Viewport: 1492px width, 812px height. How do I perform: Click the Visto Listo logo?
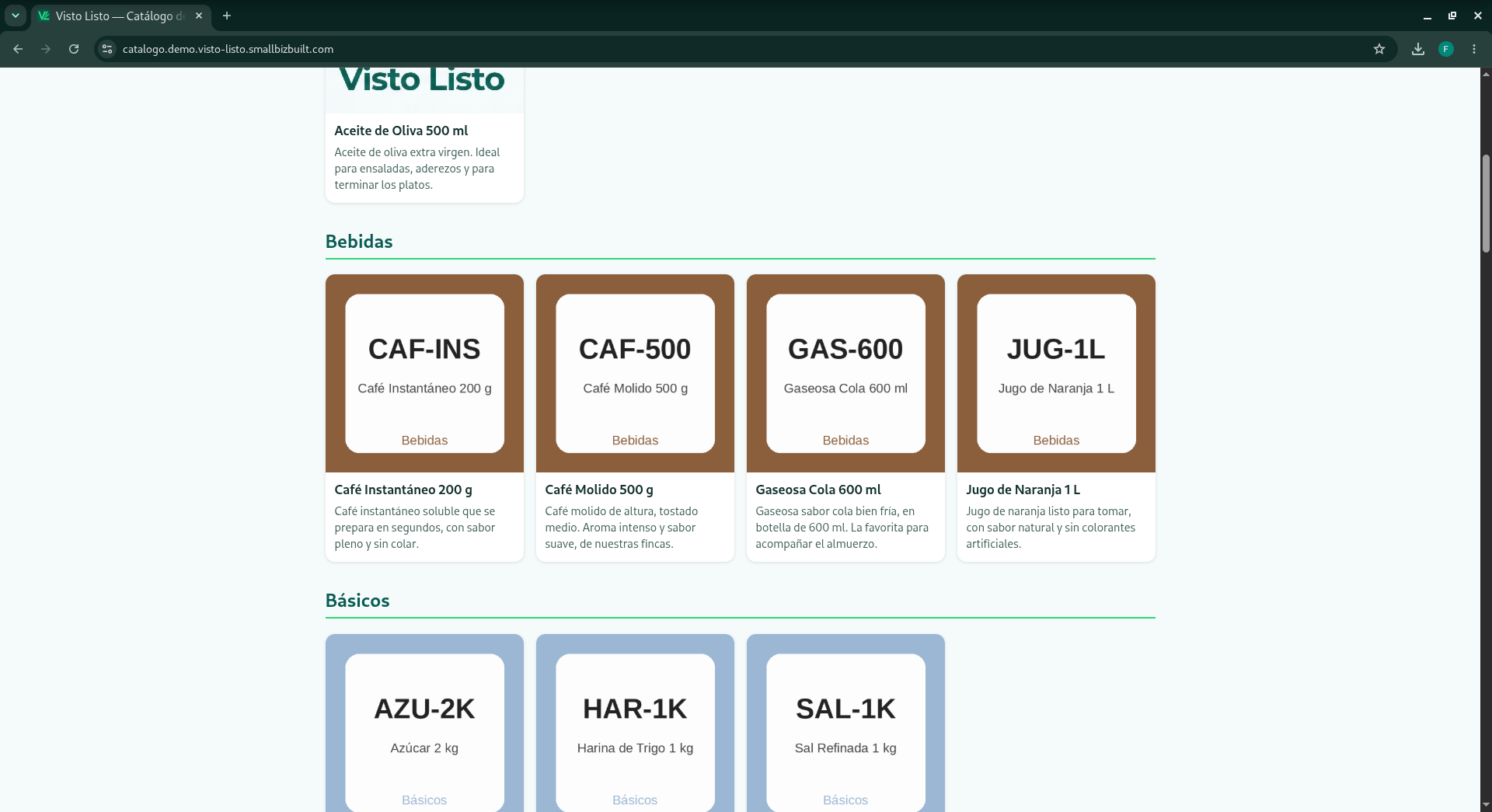[x=422, y=80]
